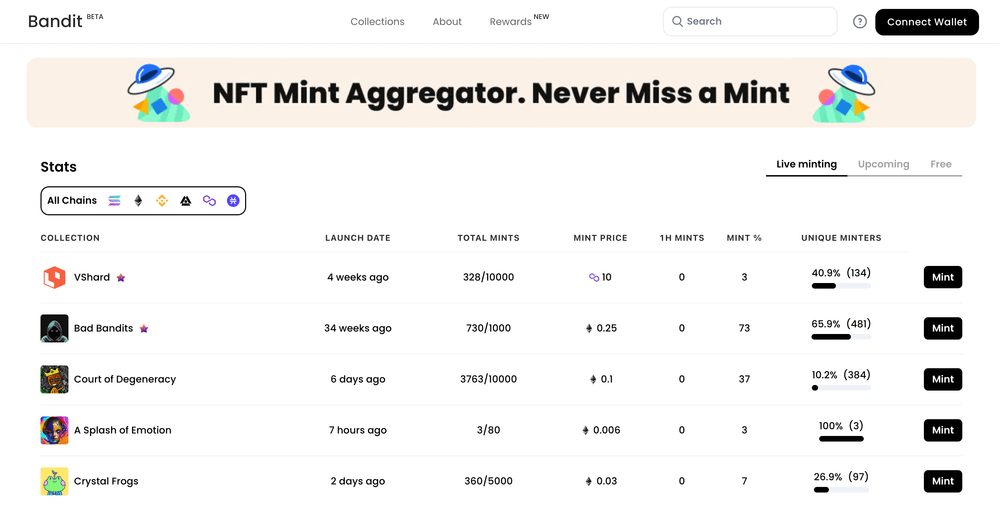Click '7 hours ago' launch date
Viewport: 1000px width, 506px height.
(358, 431)
